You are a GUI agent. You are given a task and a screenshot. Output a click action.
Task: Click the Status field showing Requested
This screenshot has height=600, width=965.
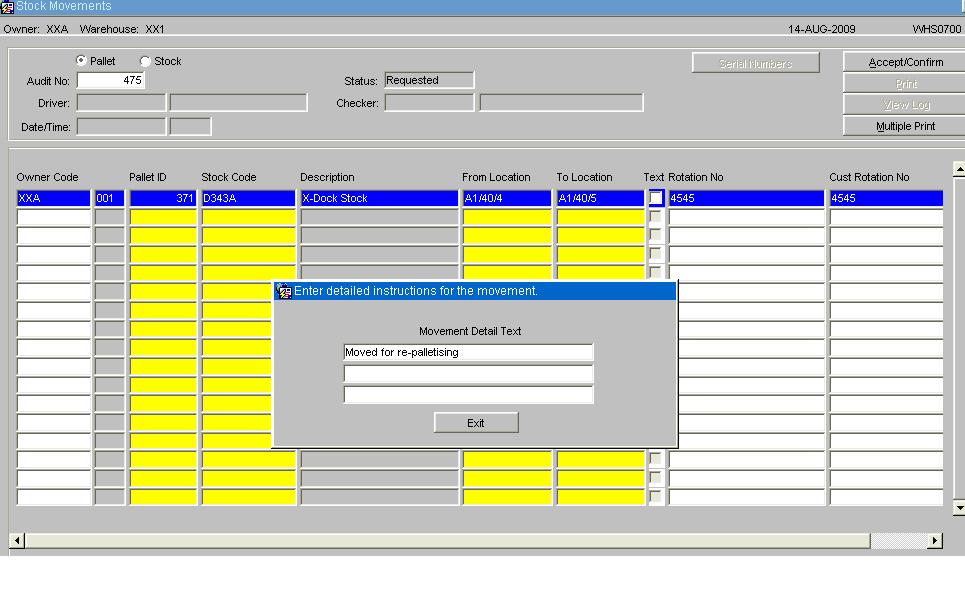coord(429,80)
